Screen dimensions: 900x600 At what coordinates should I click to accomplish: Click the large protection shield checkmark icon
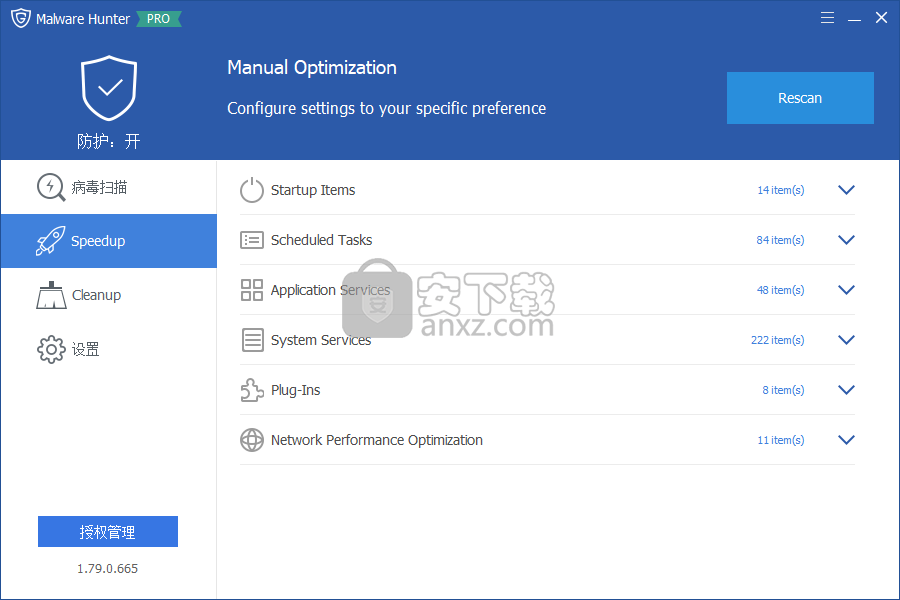[x=109, y=88]
